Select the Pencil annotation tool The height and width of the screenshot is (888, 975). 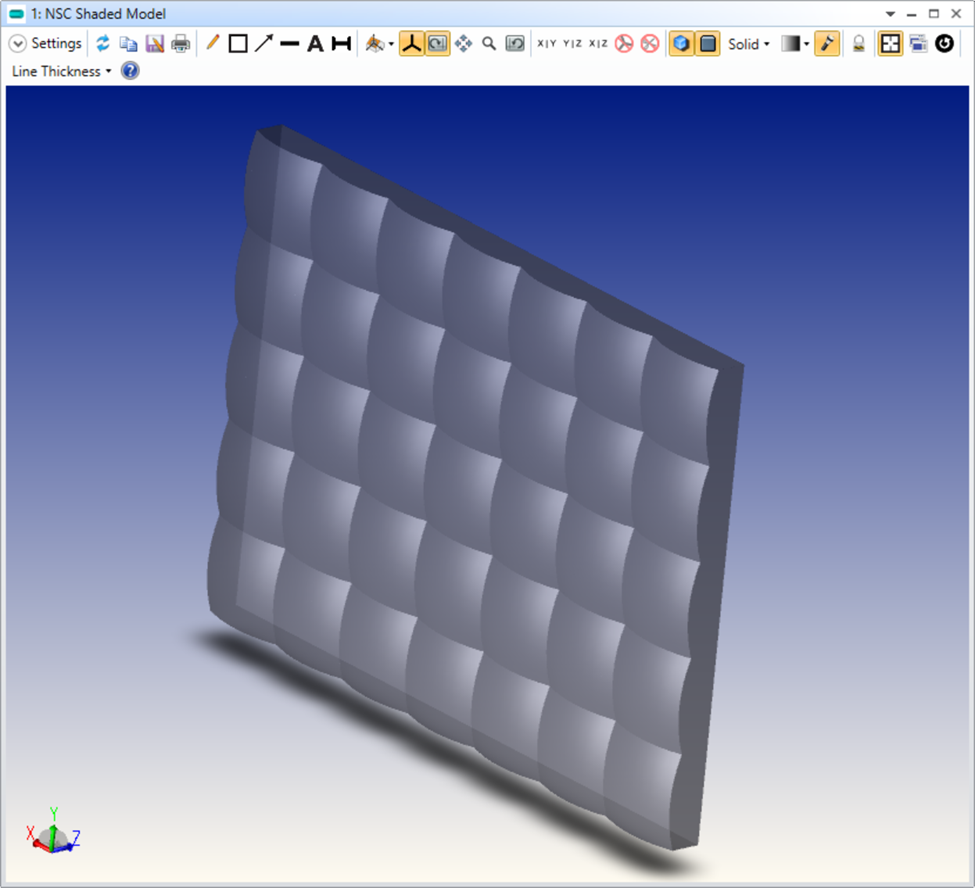211,43
